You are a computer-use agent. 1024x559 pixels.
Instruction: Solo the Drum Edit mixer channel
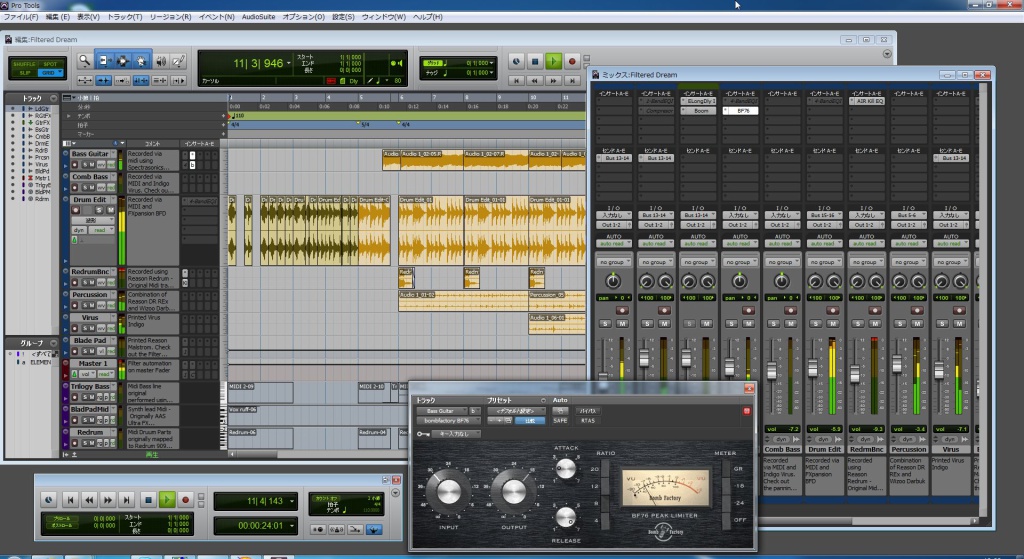coord(816,323)
